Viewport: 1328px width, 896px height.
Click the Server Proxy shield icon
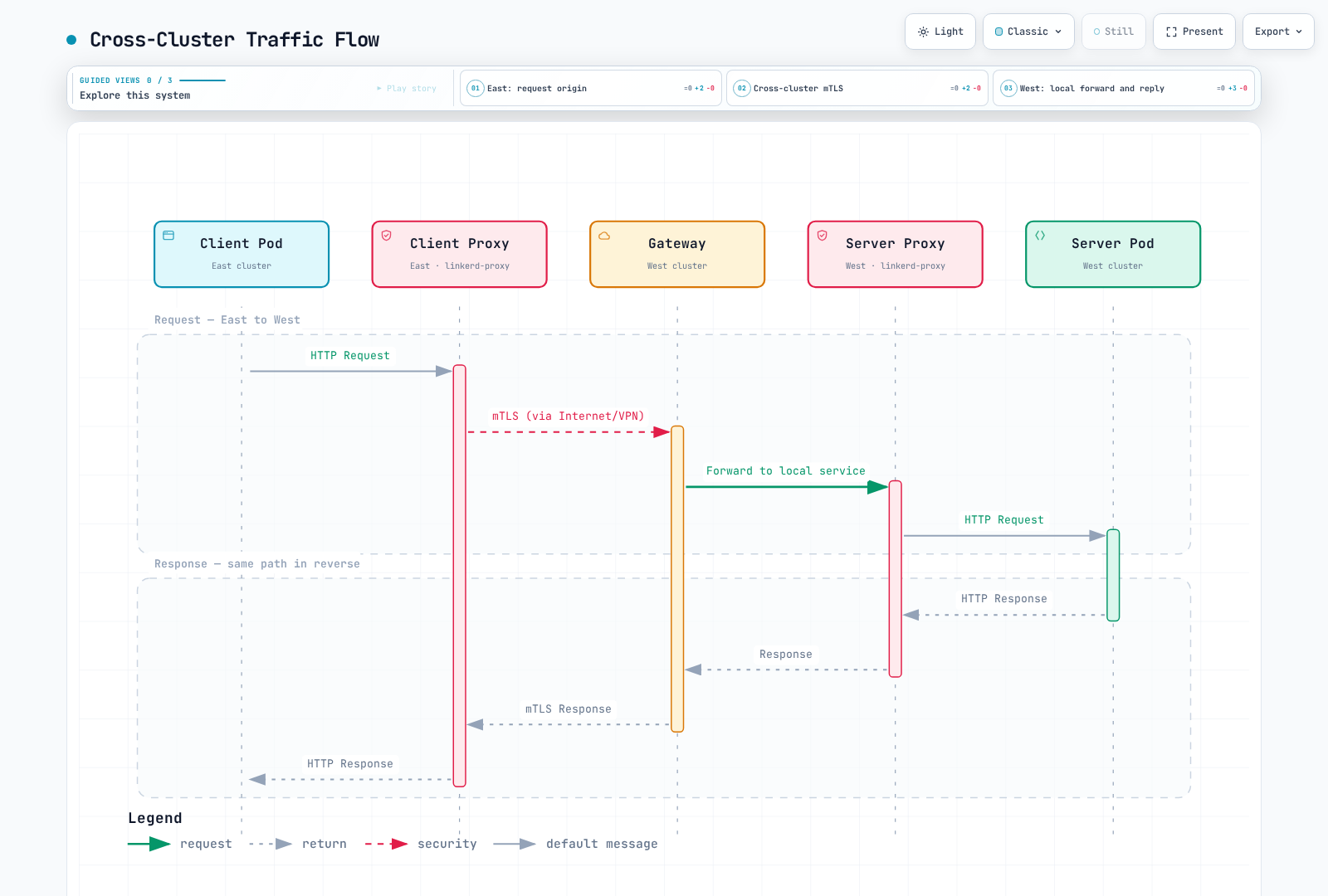(x=823, y=236)
